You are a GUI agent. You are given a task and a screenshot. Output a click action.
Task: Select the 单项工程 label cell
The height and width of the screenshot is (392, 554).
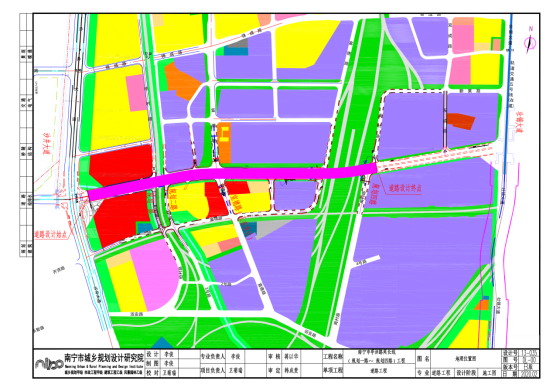(x=333, y=371)
